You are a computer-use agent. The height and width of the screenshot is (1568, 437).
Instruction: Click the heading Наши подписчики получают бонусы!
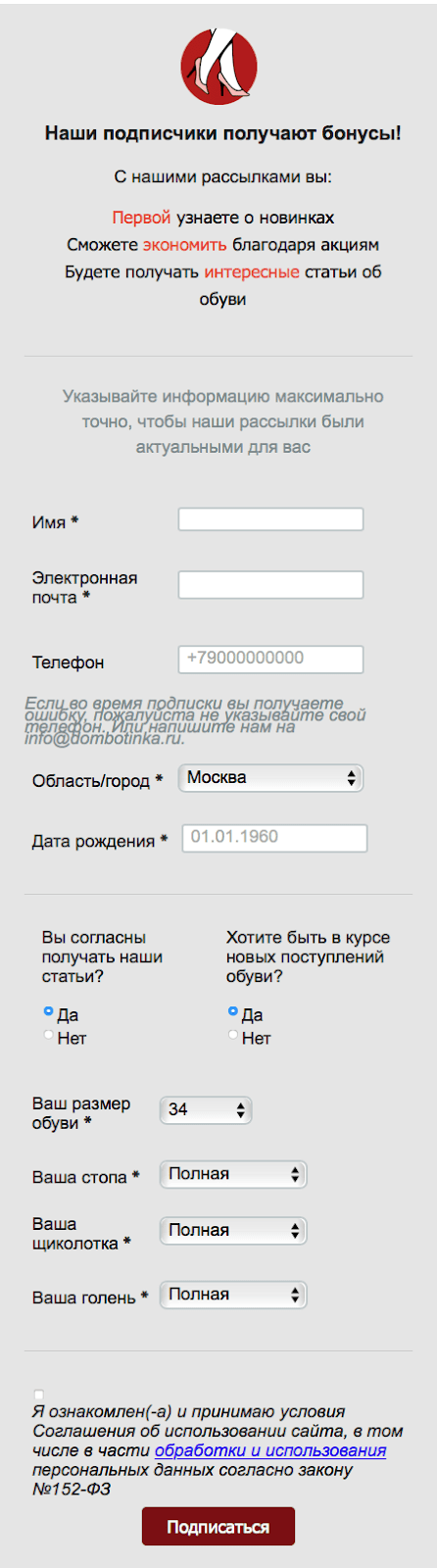[x=222, y=133]
